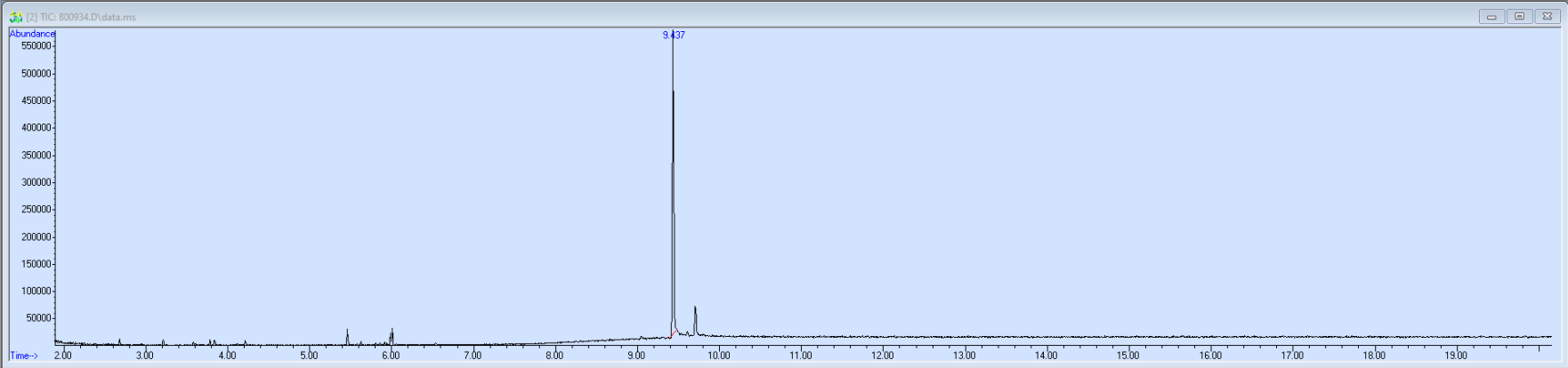Image resolution: width=1568 pixels, height=368 pixels.
Task: Click the small peak near 9.70 minutes
Action: pyautogui.click(x=695, y=320)
